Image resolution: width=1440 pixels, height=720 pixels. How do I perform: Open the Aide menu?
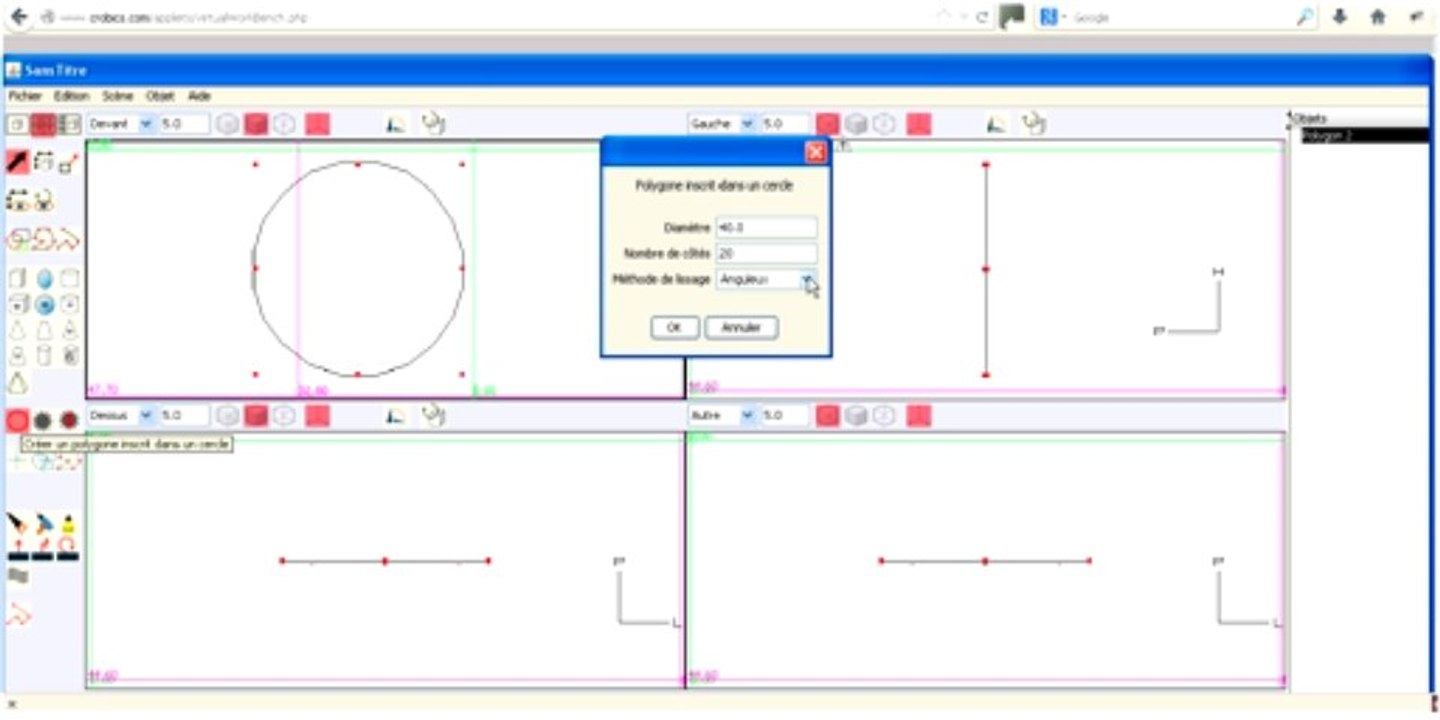[x=199, y=96]
